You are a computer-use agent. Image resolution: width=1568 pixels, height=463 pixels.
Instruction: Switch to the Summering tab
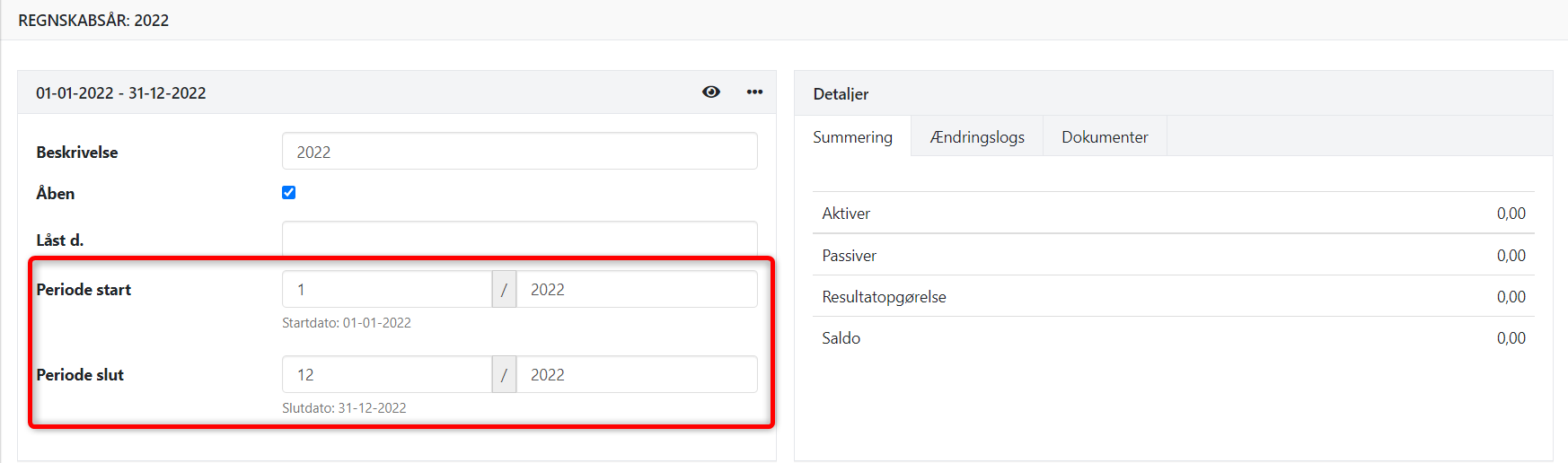pyautogui.click(x=852, y=137)
